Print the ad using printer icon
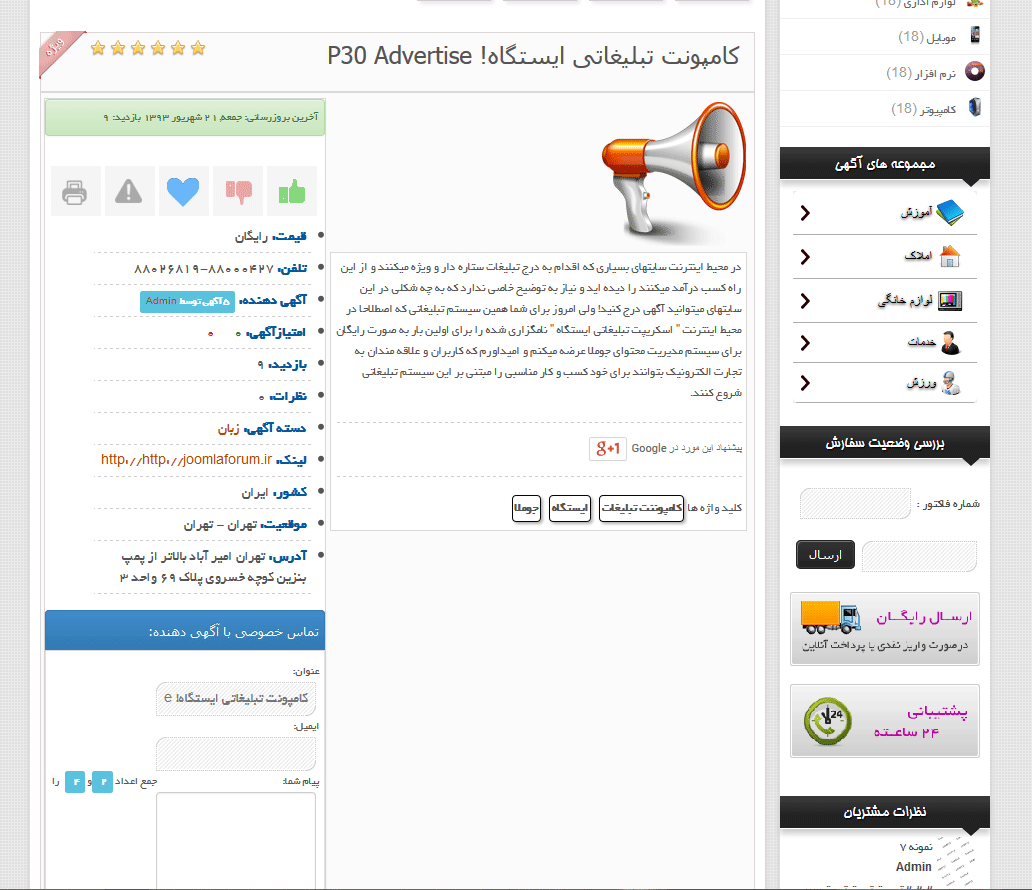Viewport: 1032px width, 890px height. 75,191
